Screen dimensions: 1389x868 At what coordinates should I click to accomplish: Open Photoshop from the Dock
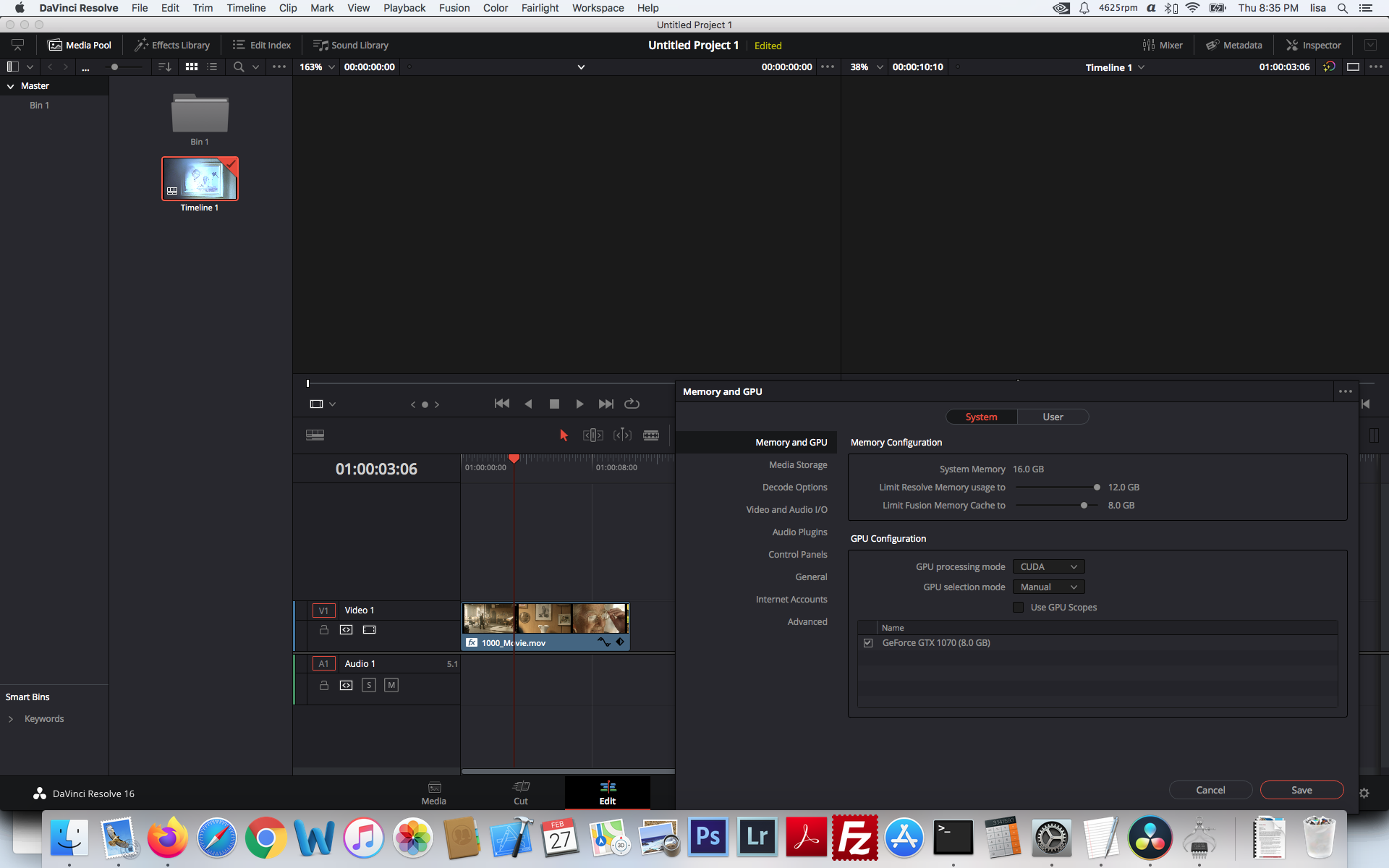[x=708, y=837]
